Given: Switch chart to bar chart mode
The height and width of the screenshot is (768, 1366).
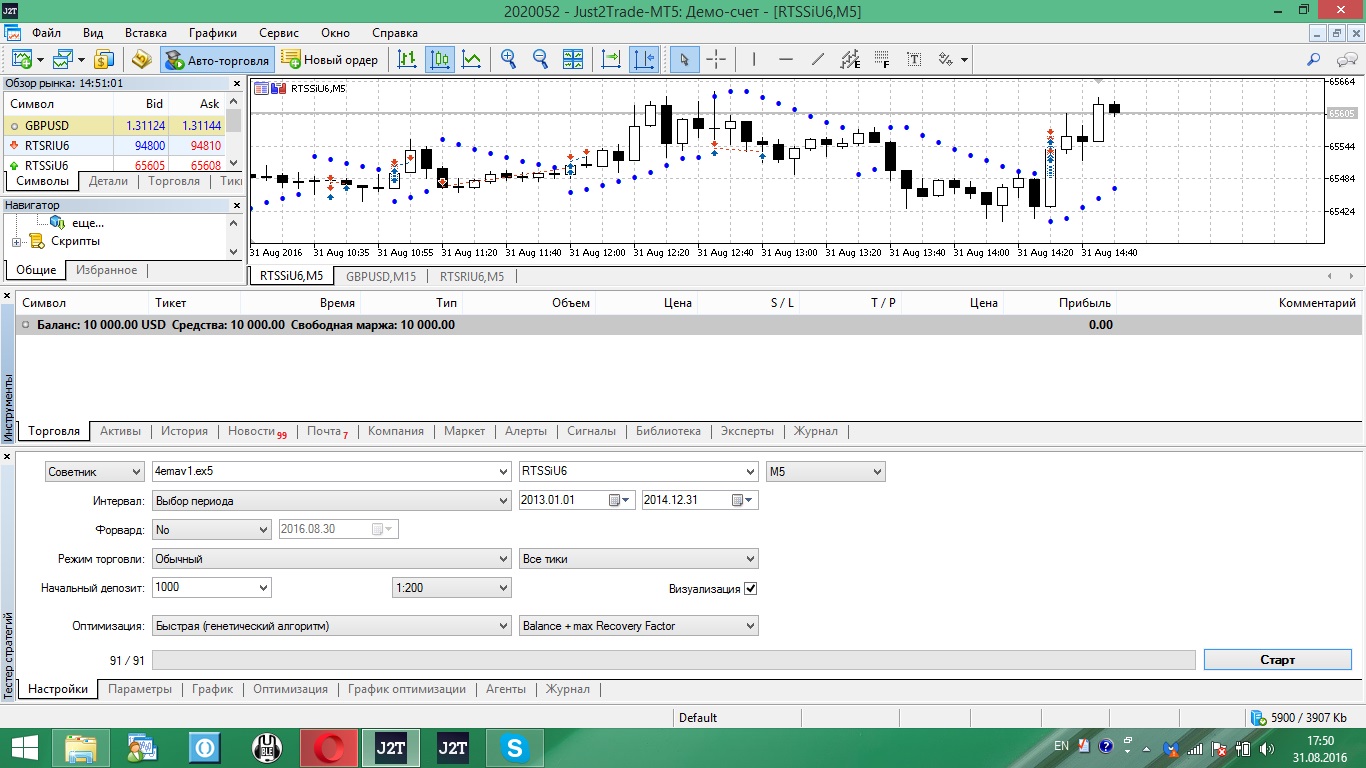Looking at the screenshot, I should pos(407,60).
